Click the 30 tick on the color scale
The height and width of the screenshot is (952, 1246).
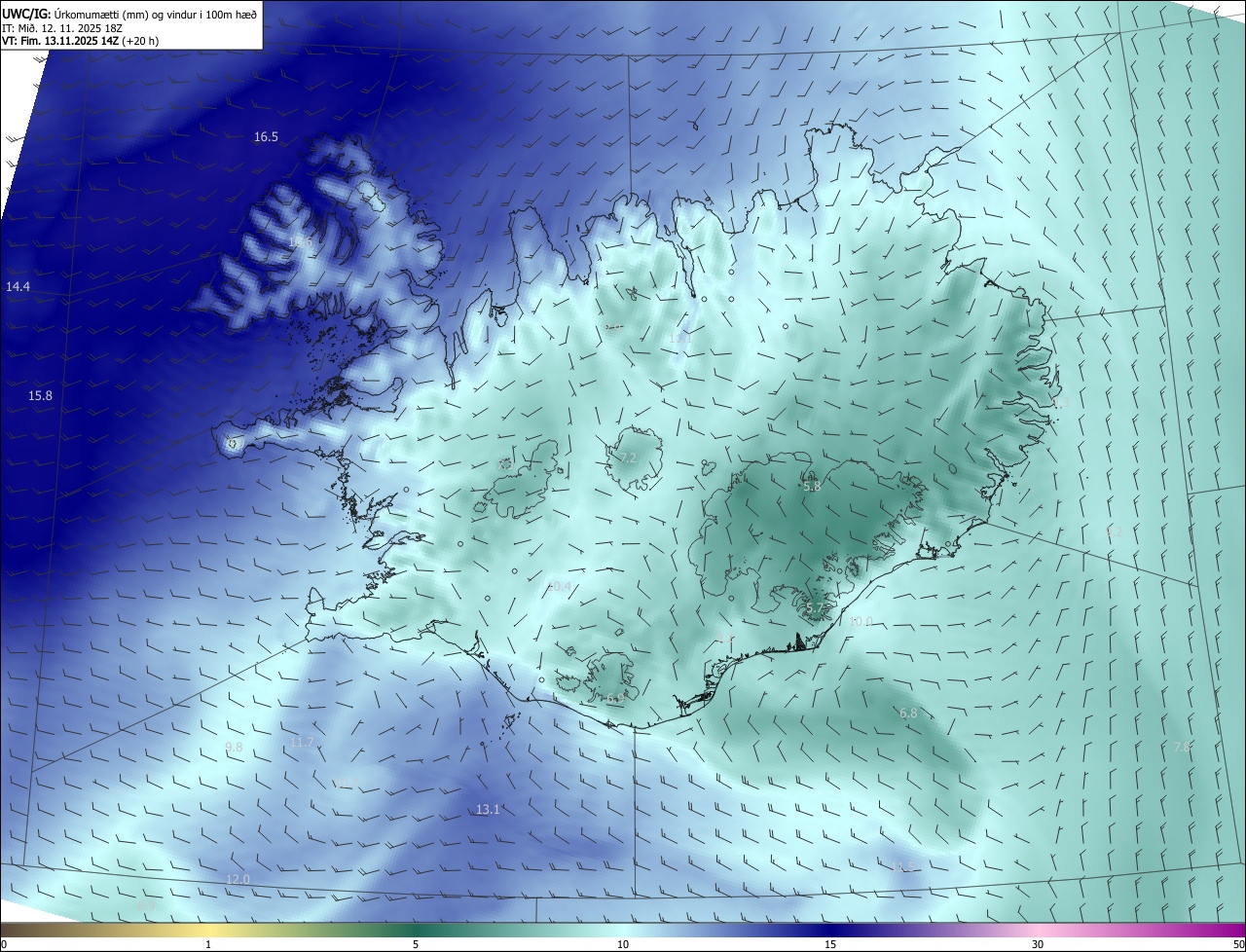point(1038,944)
